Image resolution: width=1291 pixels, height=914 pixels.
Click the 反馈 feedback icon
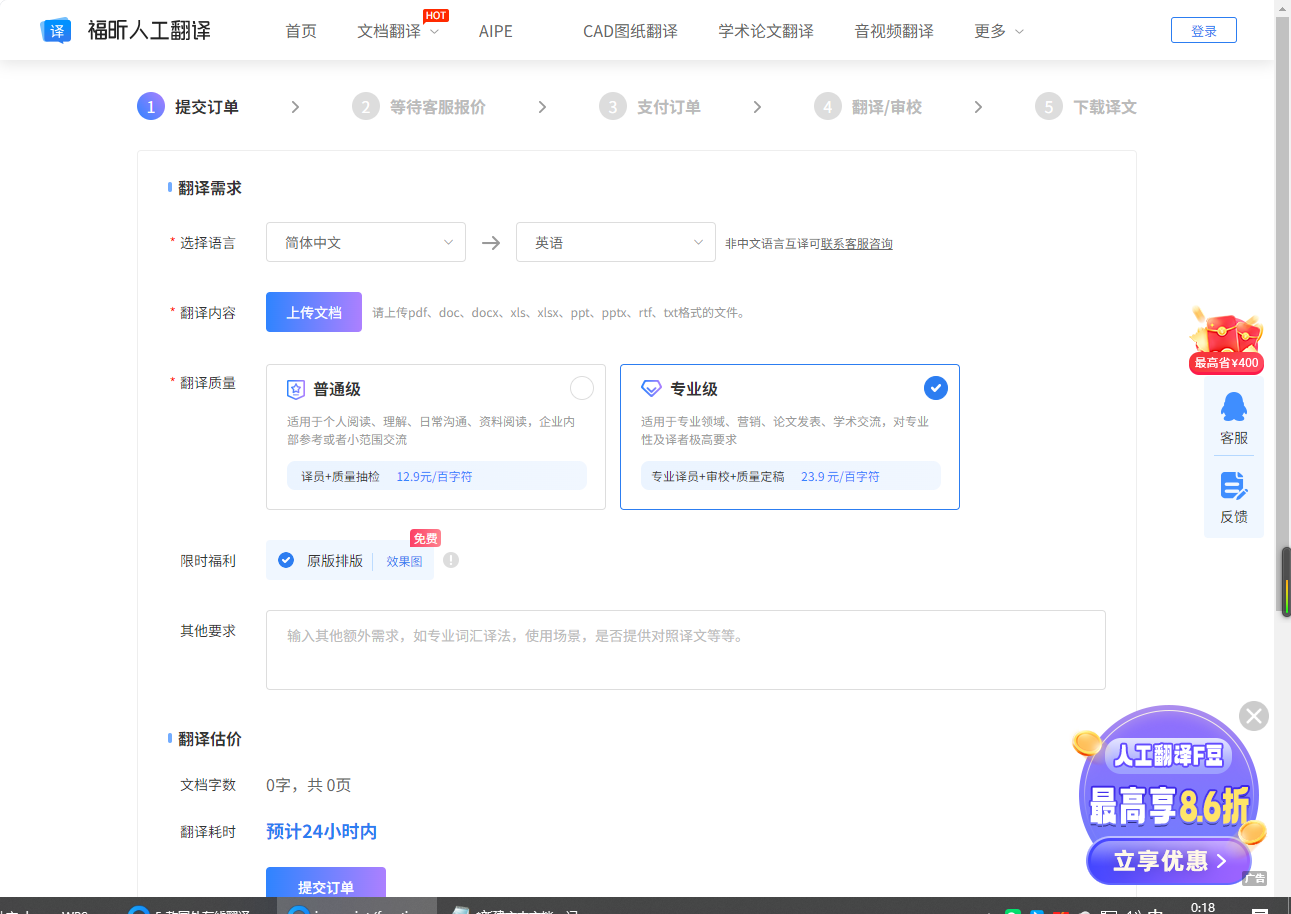[x=1234, y=486]
